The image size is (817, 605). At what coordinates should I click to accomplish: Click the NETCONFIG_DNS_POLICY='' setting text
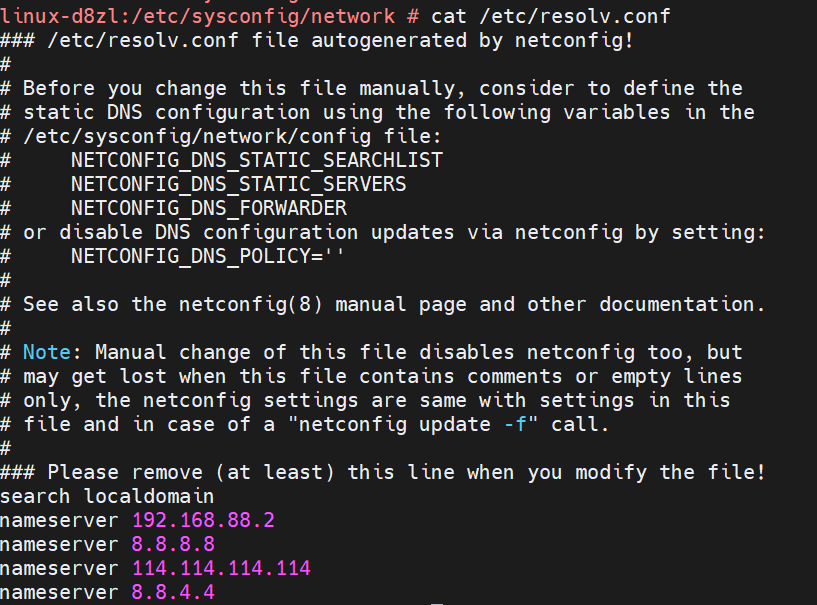point(214,256)
